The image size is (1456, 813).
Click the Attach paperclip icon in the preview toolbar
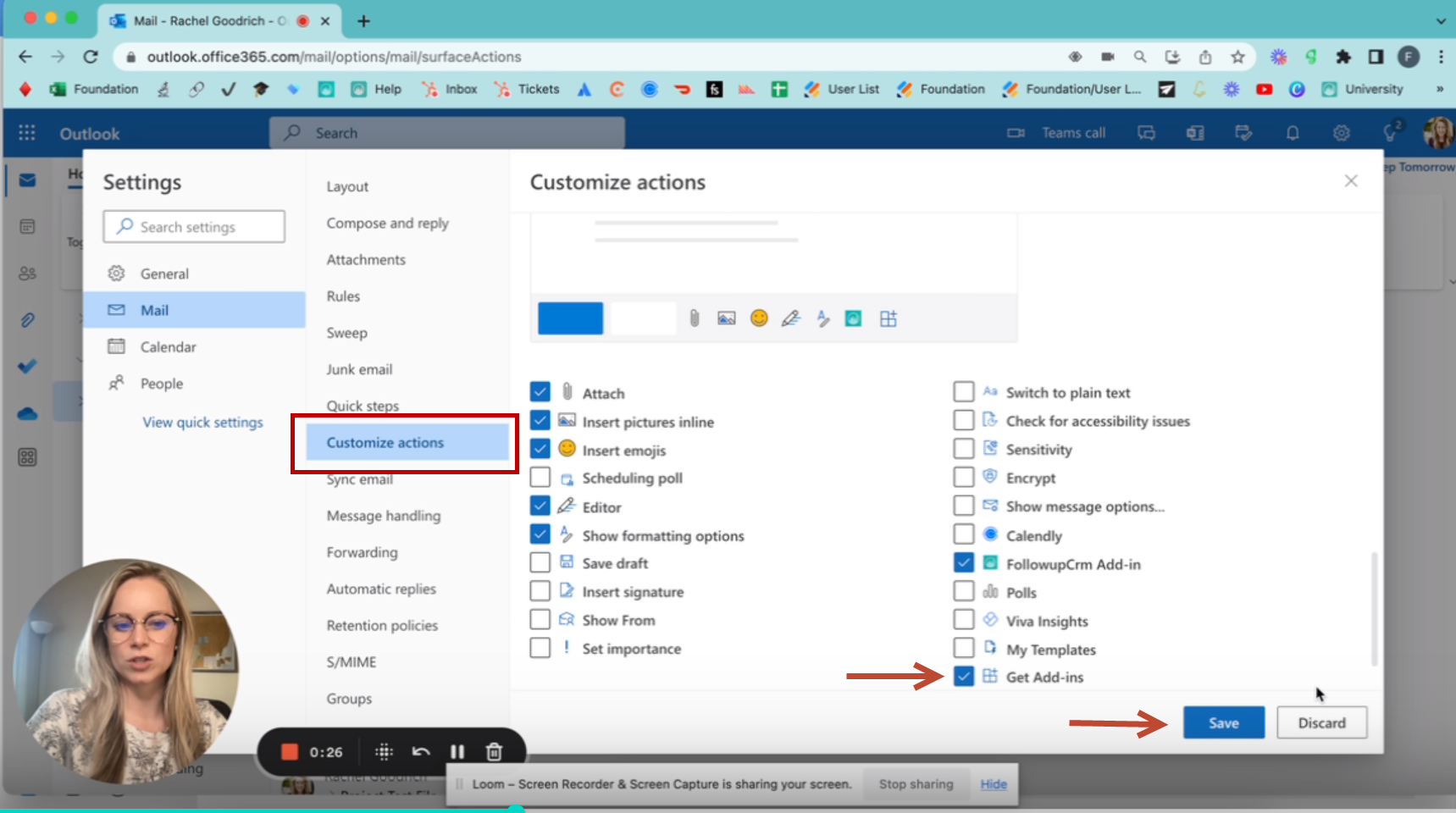pyautogui.click(x=694, y=318)
